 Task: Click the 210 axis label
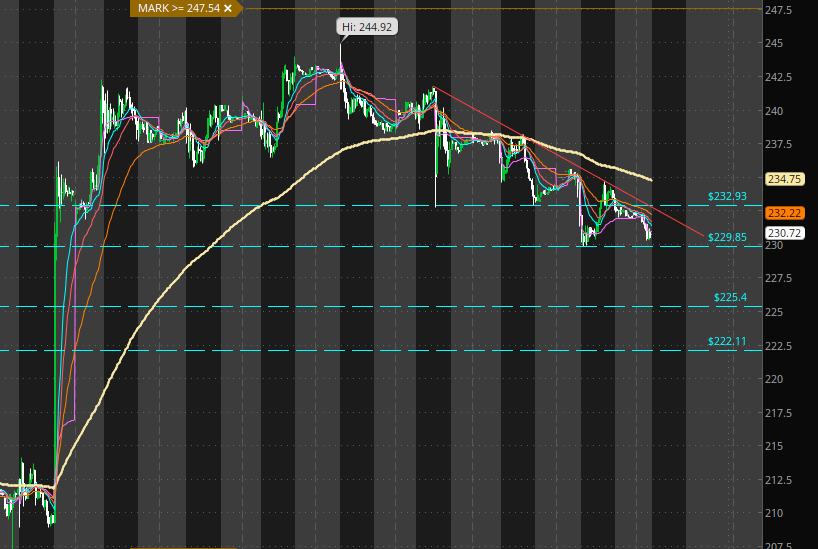tap(774, 514)
